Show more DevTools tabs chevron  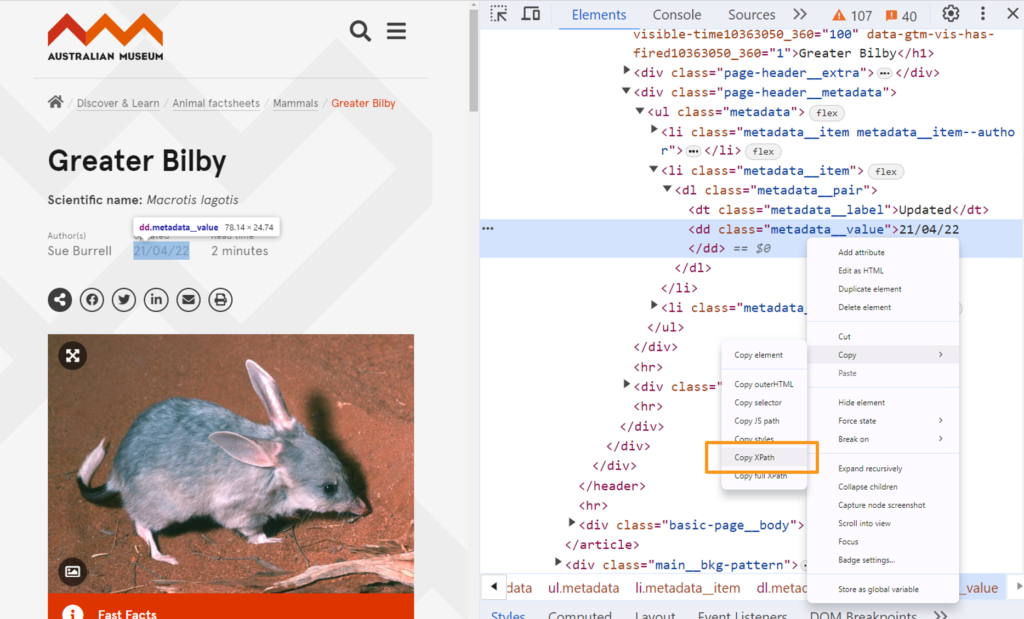click(x=800, y=14)
